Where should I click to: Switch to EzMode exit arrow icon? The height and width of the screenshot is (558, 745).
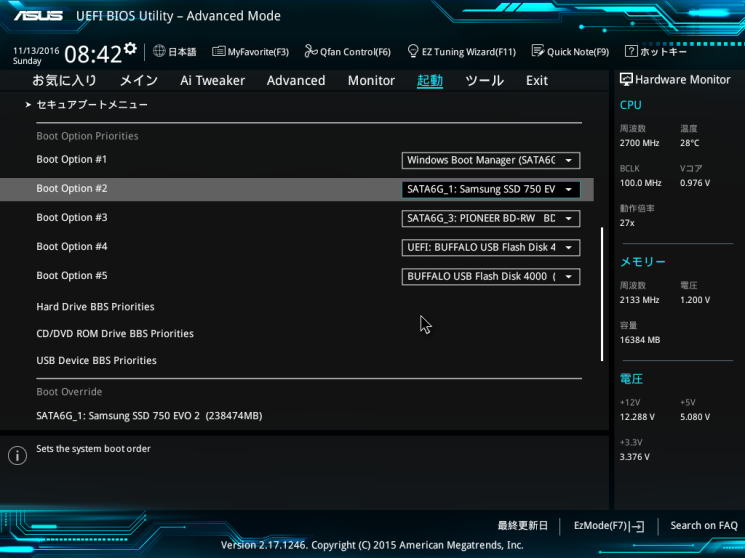tap(637, 526)
